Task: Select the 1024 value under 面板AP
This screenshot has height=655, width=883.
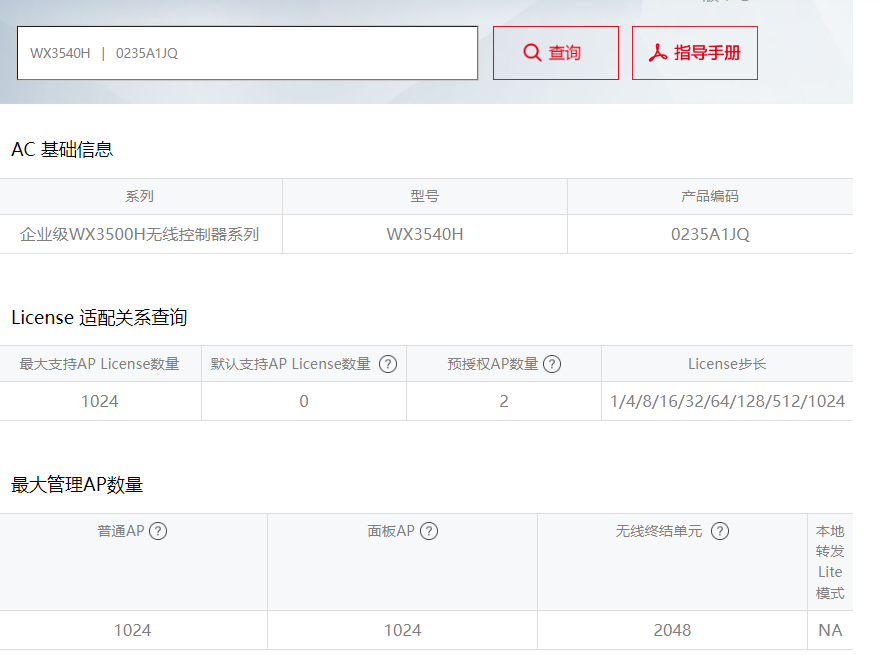Action: (x=403, y=630)
